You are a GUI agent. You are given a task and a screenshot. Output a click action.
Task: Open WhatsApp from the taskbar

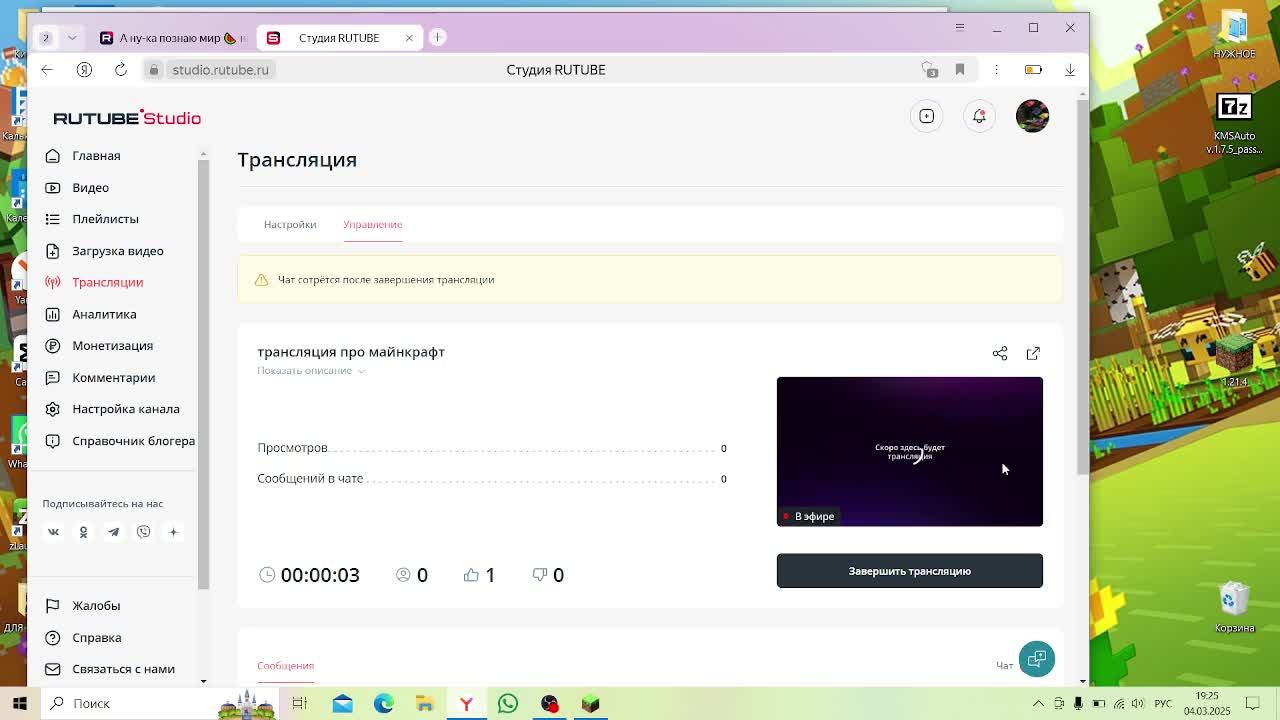[507, 704]
